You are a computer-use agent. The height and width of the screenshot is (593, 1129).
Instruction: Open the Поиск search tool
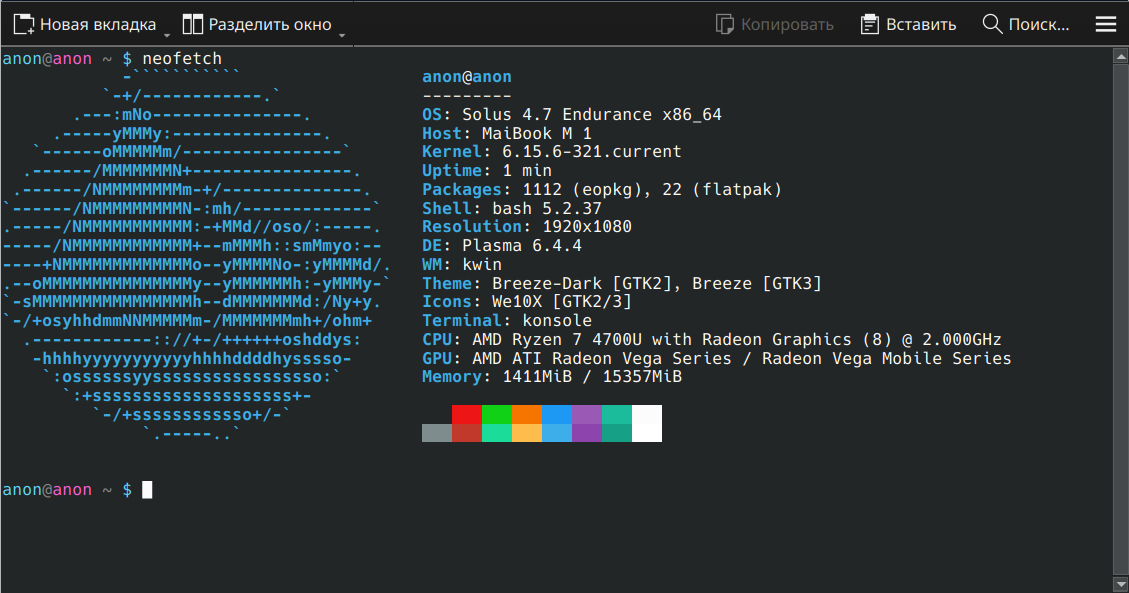tap(1026, 24)
